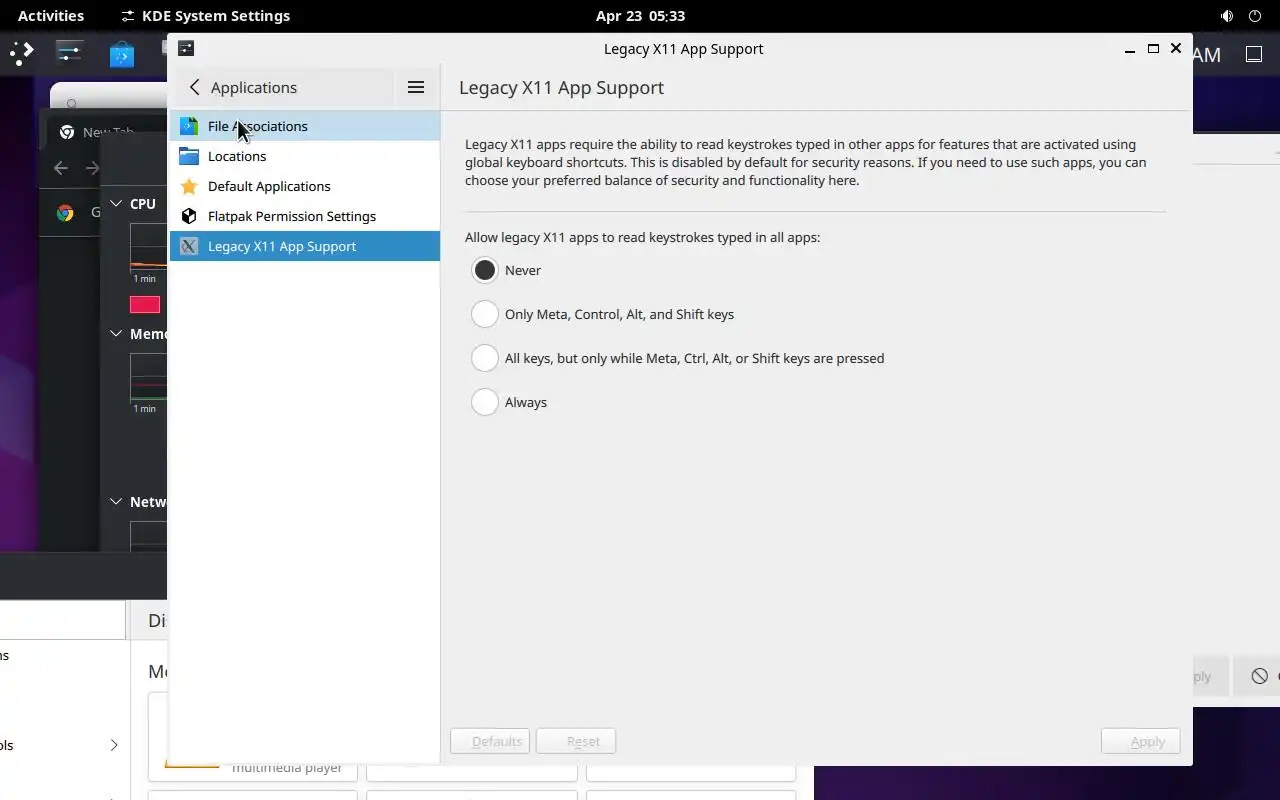Select Legacy X11 App Support in sidebar
This screenshot has width=1280, height=800.
pyautogui.click(x=305, y=246)
